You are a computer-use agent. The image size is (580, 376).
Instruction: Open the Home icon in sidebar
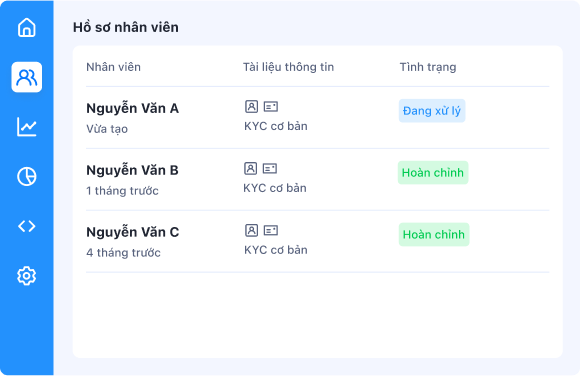click(27, 27)
